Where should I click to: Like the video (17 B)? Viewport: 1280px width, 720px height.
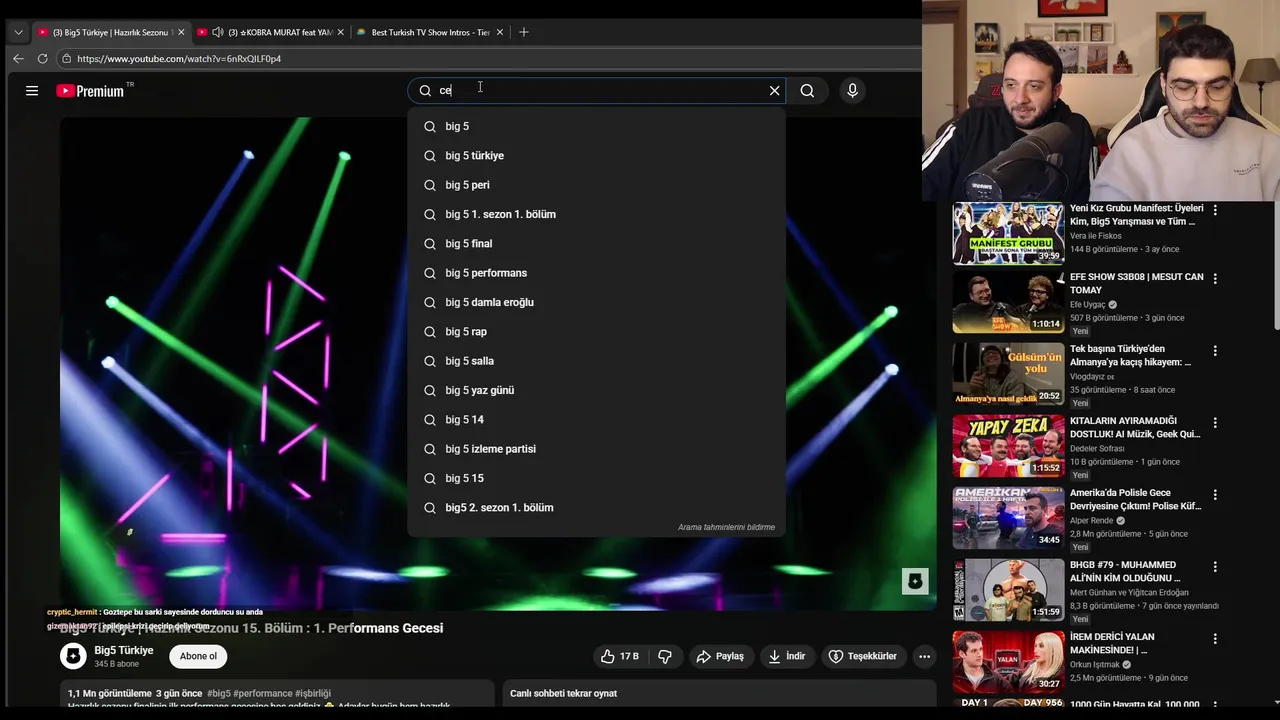pyautogui.click(x=619, y=656)
